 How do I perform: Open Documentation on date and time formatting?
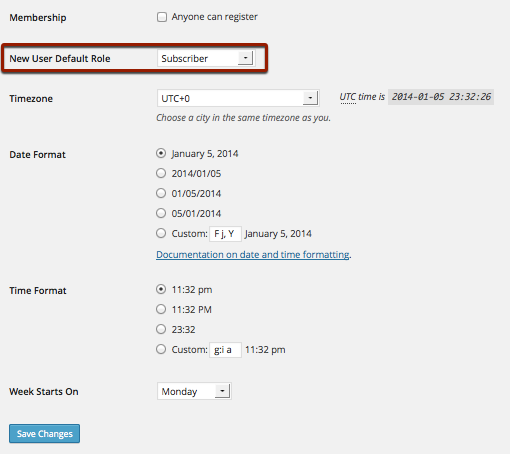(x=253, y=255)
